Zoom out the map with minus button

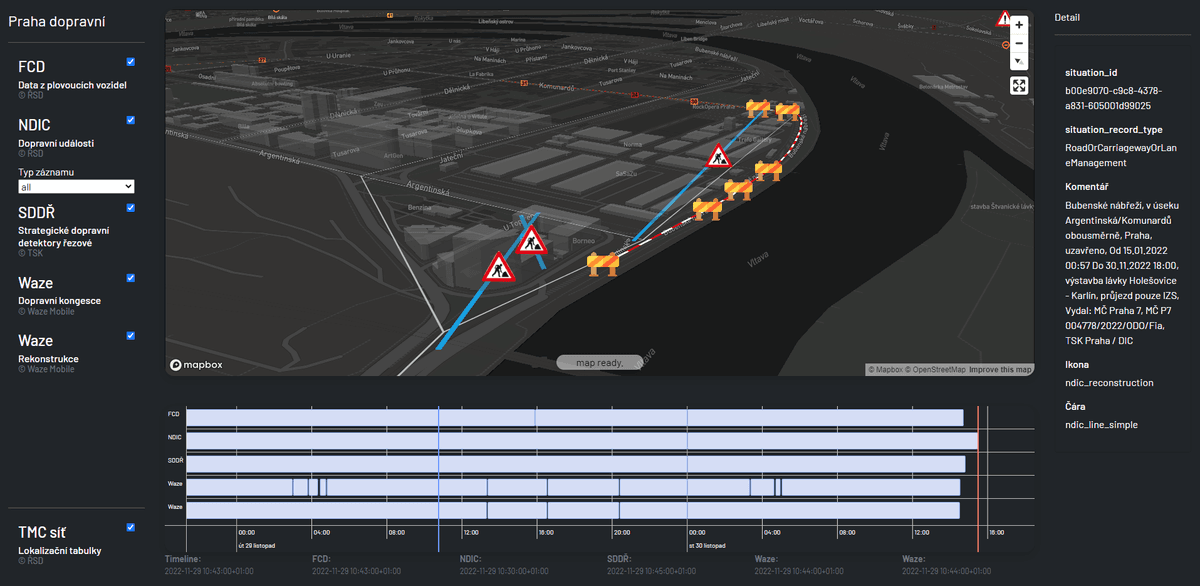point(1018,43)
